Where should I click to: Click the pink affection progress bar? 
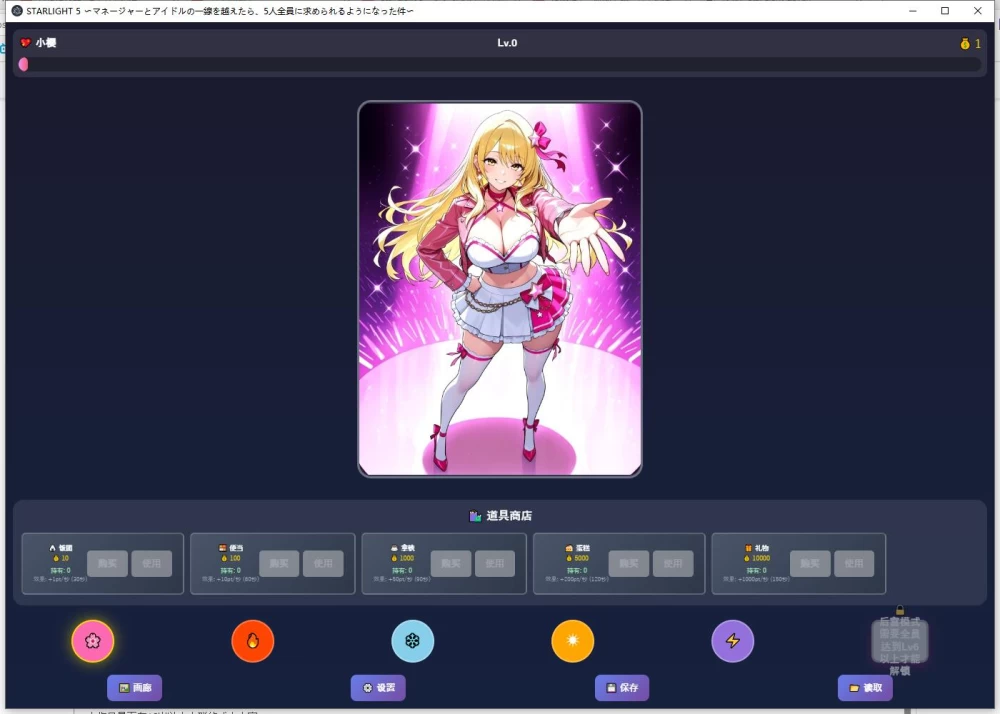[500, 64]
